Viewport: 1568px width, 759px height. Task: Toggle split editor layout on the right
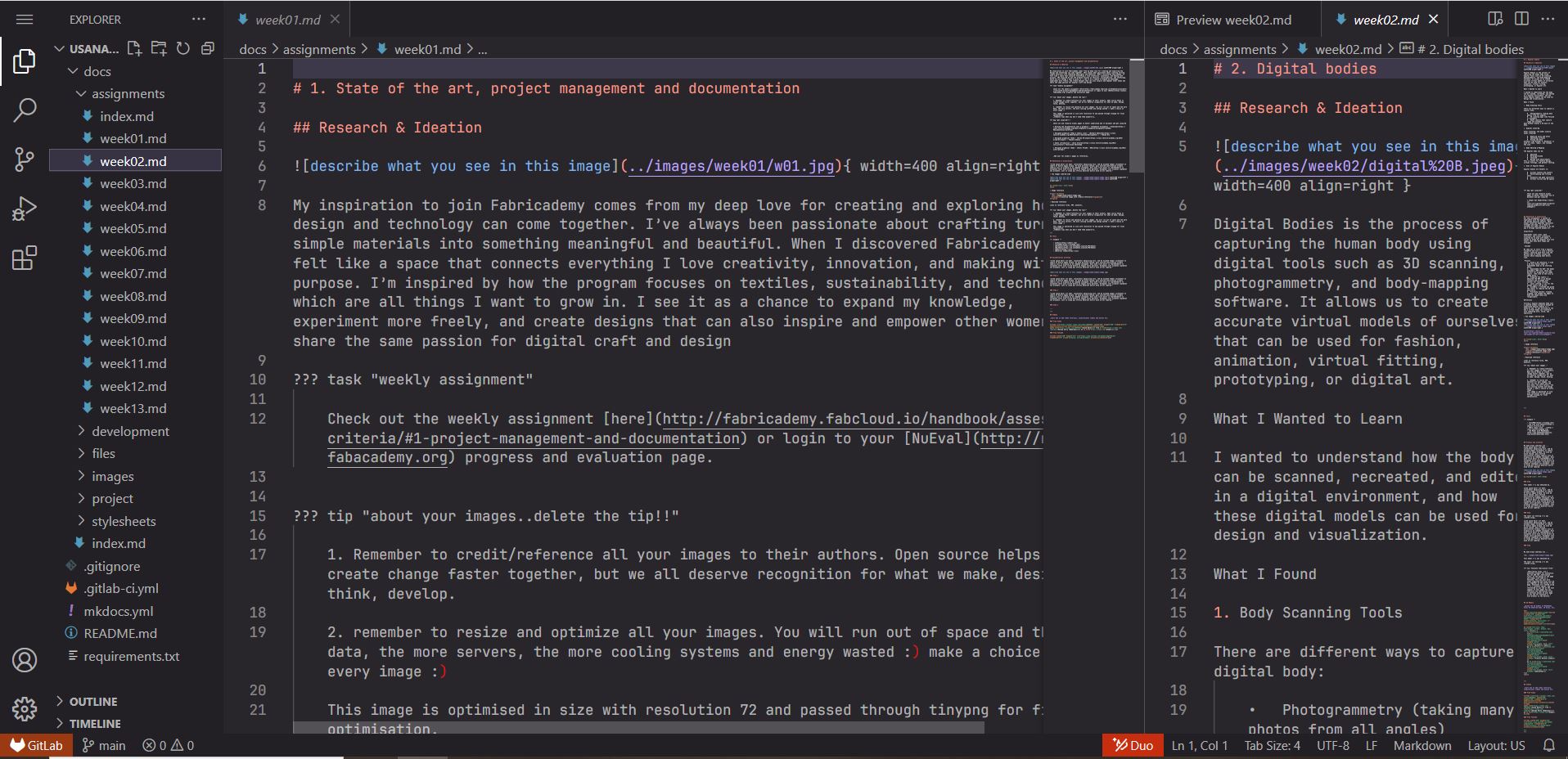click(x=1521, y=19)
